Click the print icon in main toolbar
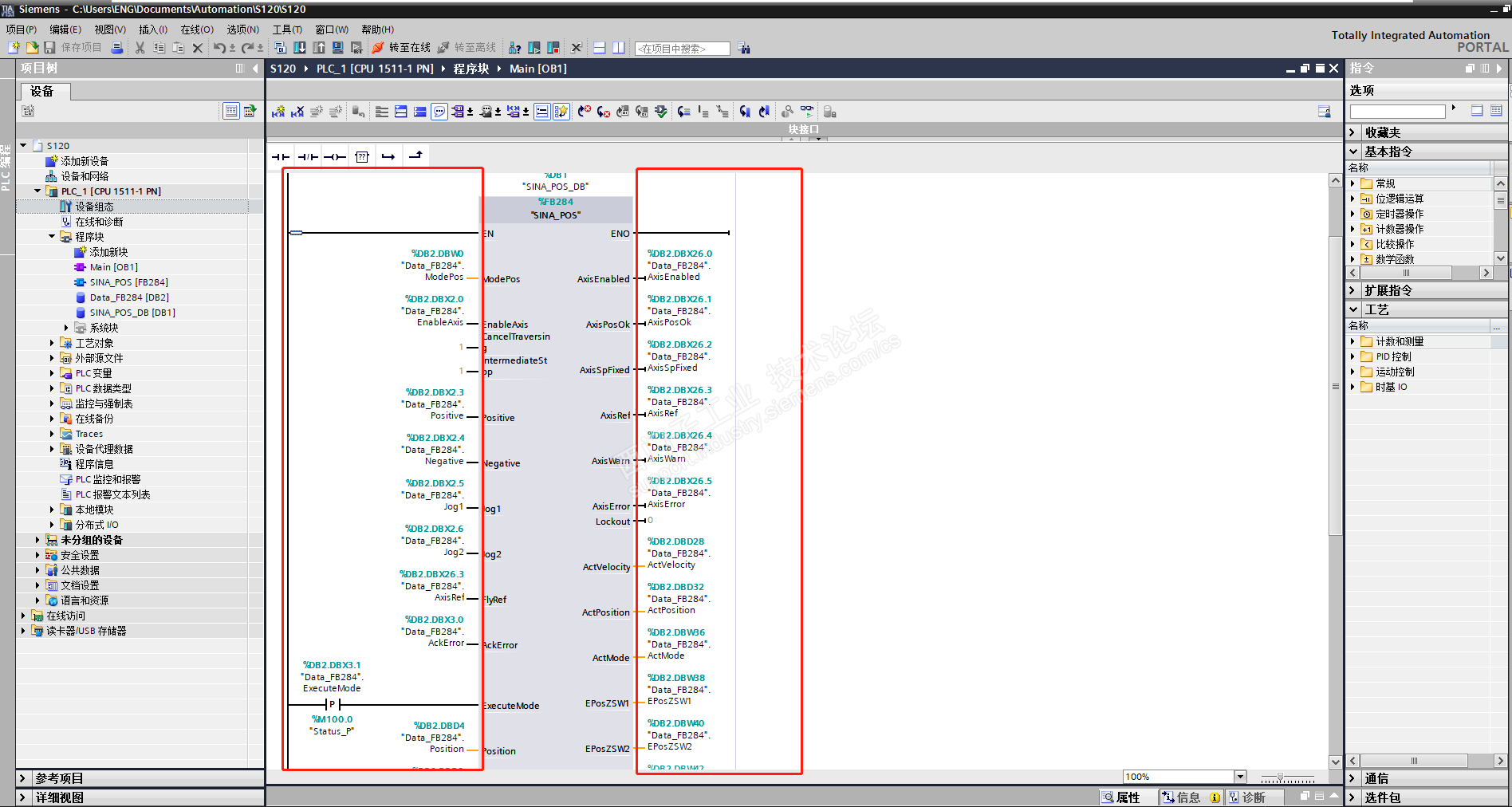The width and height of the screenshot is (1512, 807). (117, 48)
